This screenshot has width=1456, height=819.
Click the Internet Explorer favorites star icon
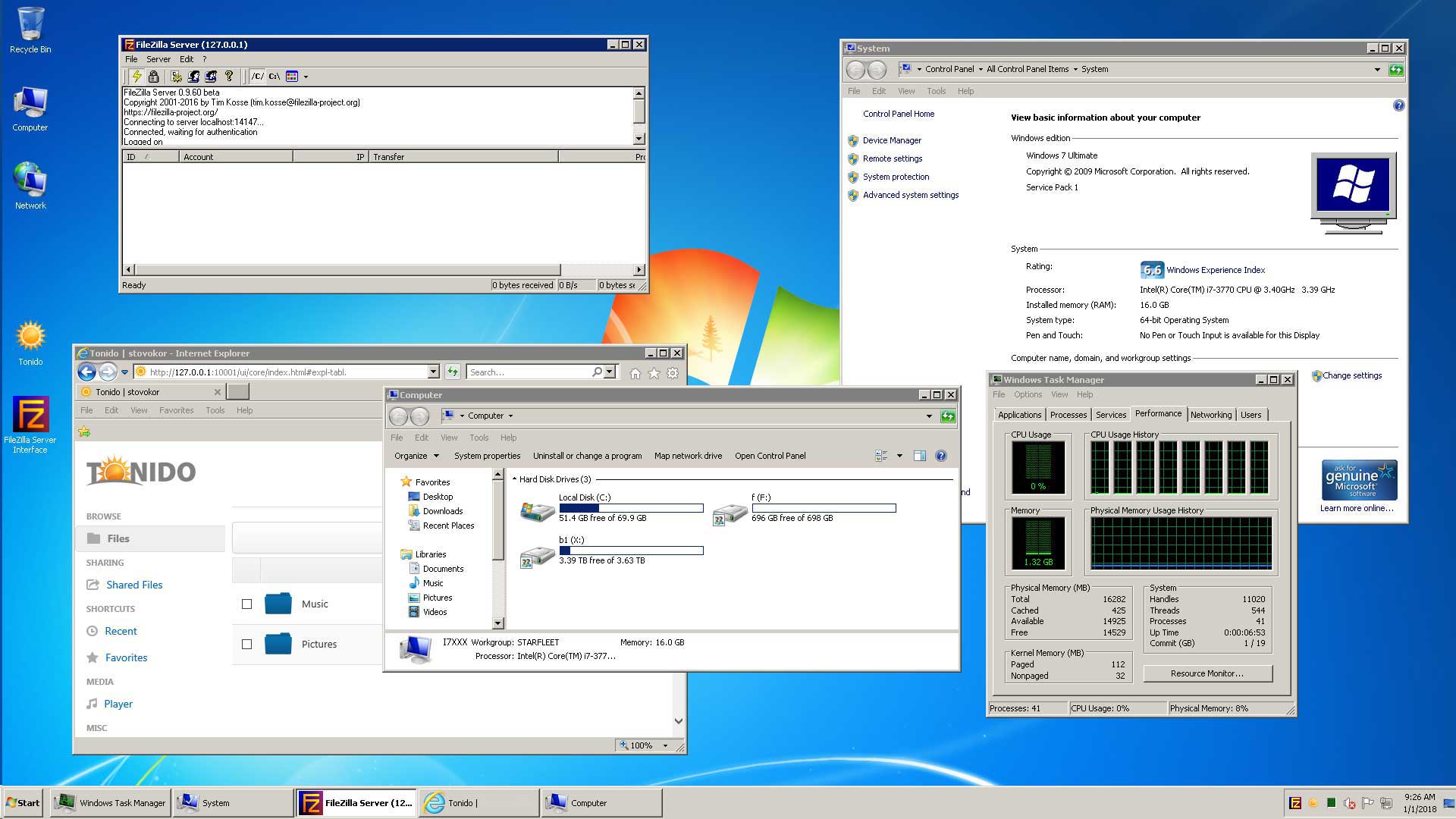click(x=654, y=373)
